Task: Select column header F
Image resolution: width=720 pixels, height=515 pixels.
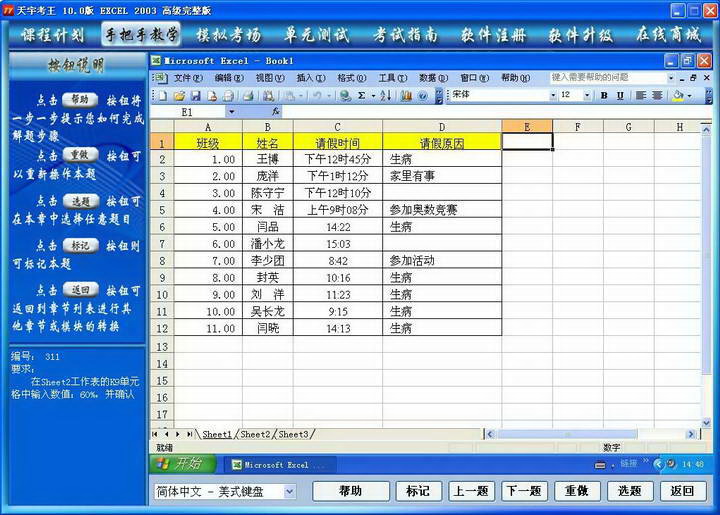Action: pyautogui.click(x=578, y=127)
